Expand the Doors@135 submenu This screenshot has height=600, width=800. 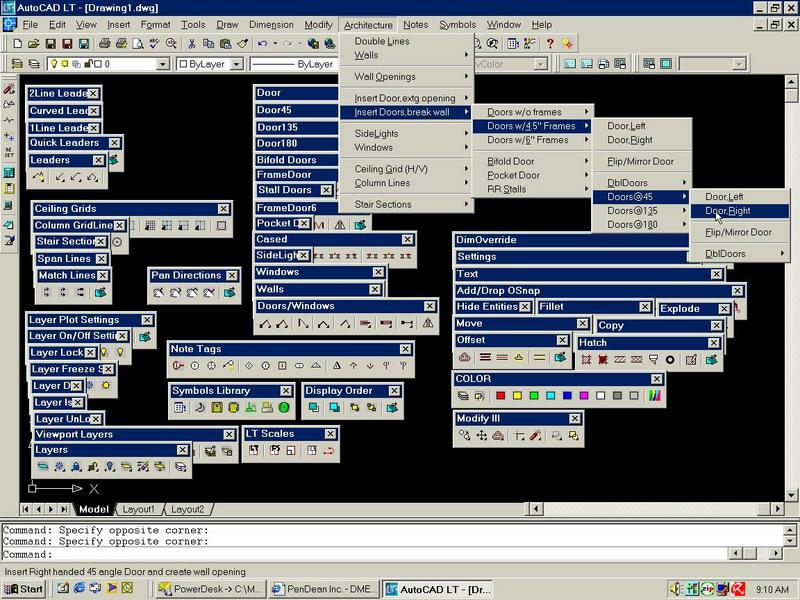pyautogui.click(x=641, y=211)
